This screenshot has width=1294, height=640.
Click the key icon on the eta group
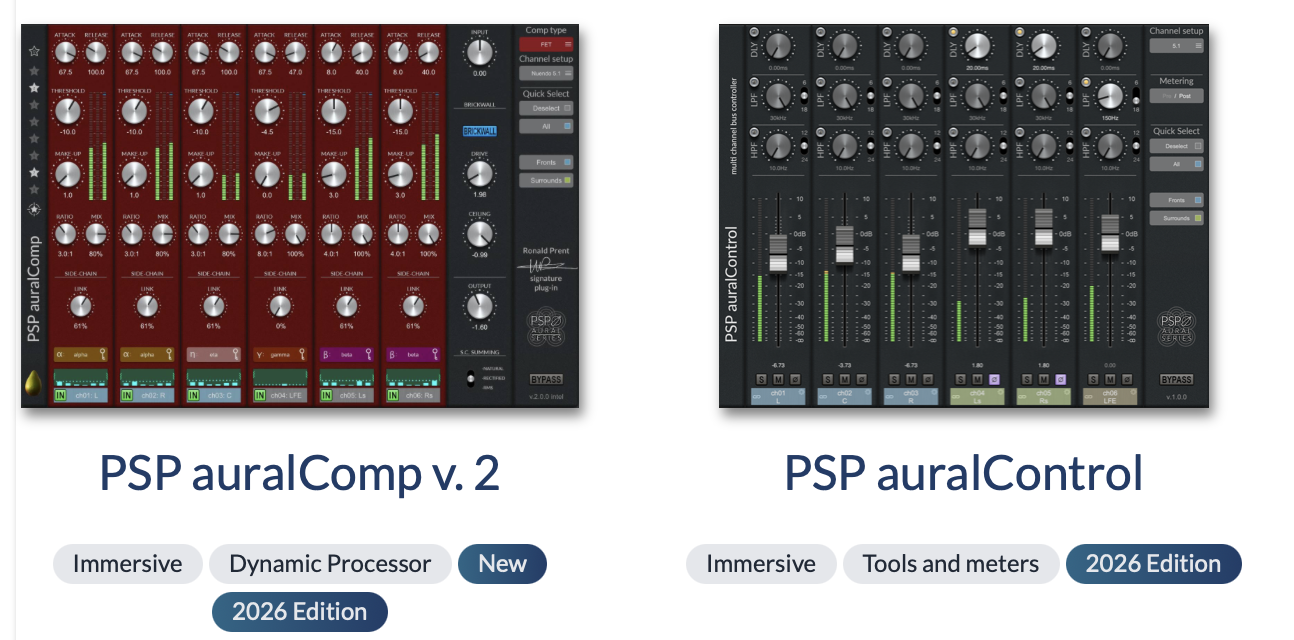click(236, 353)
